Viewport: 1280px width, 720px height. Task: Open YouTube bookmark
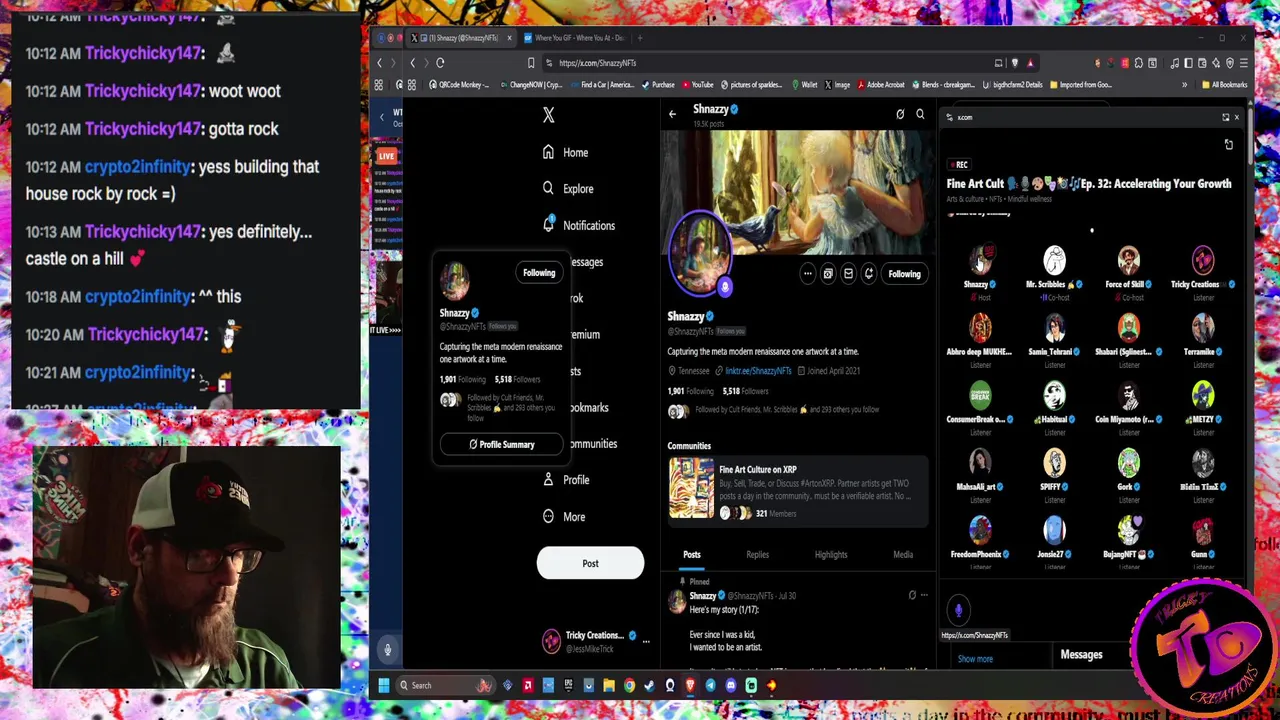pyautogui.click(x=697, y=85)
